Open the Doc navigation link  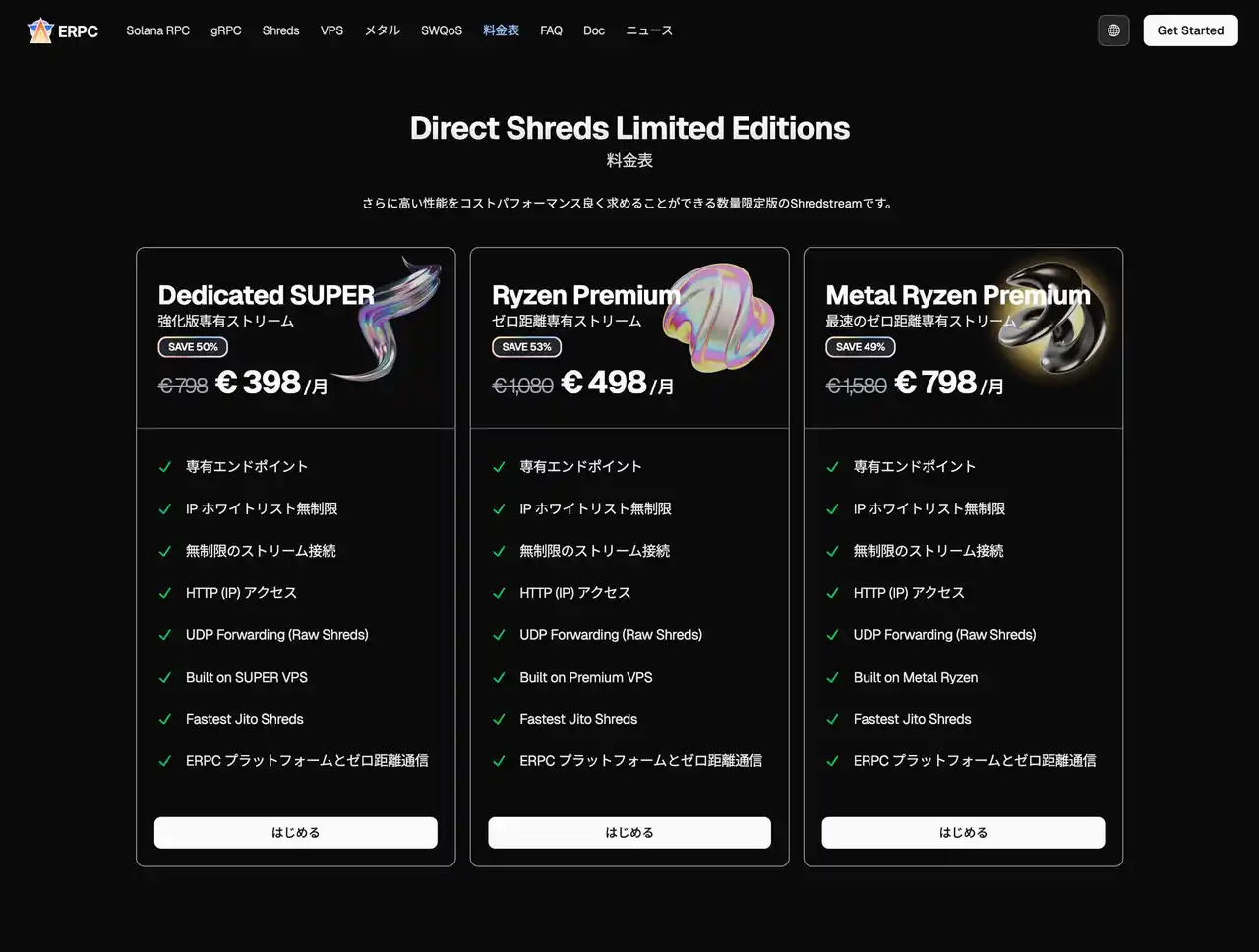point(593,30)
